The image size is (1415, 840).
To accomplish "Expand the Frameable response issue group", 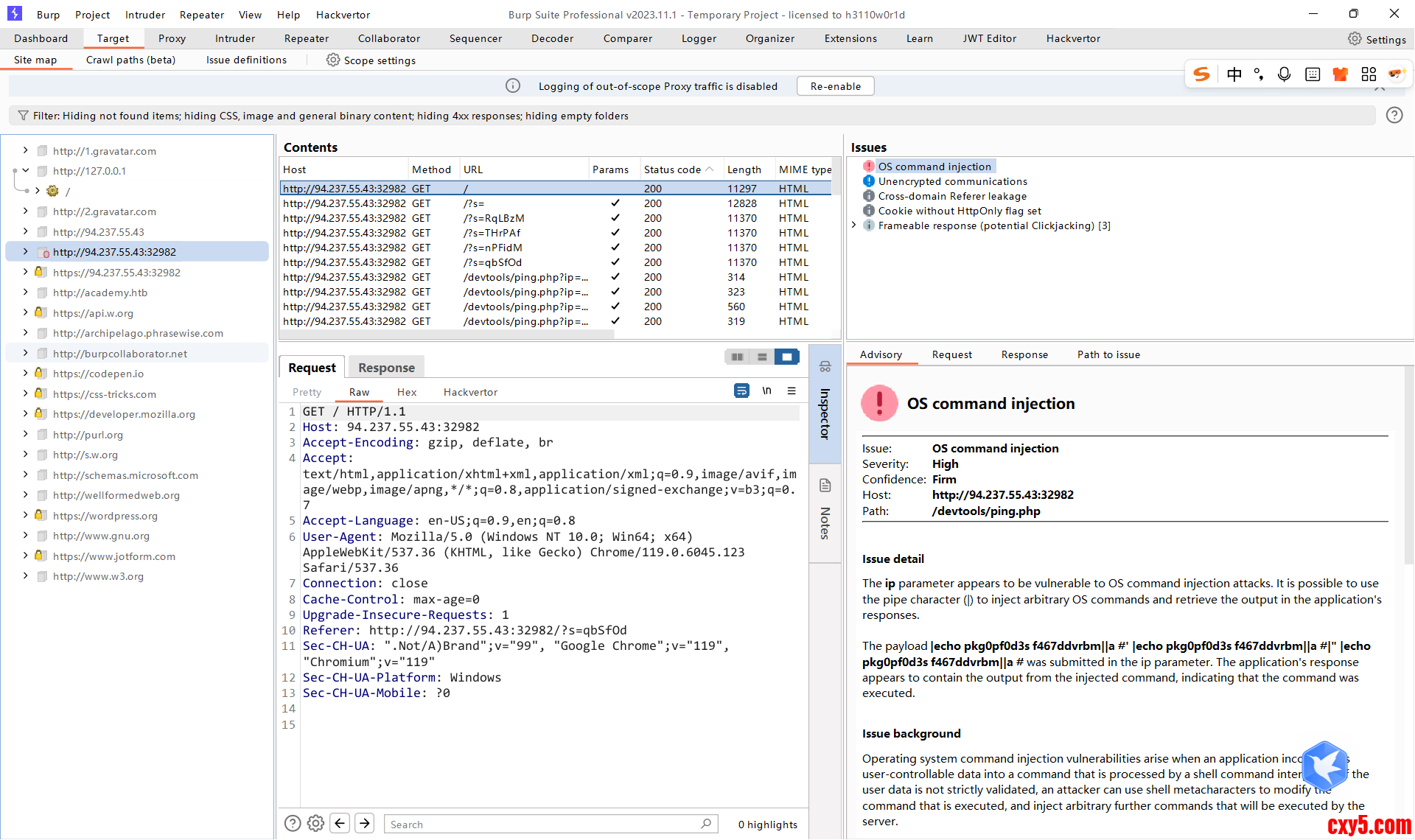I will 854,225.
